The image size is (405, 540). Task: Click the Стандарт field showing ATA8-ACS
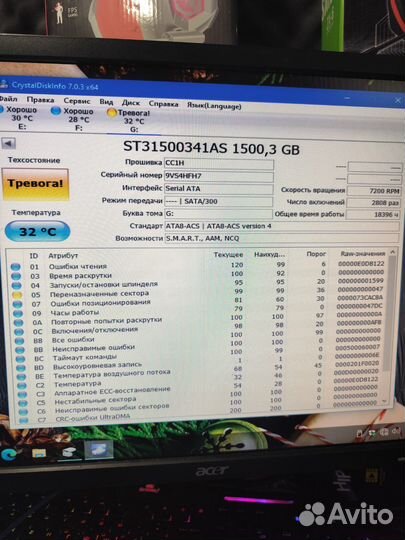(282, 226)
